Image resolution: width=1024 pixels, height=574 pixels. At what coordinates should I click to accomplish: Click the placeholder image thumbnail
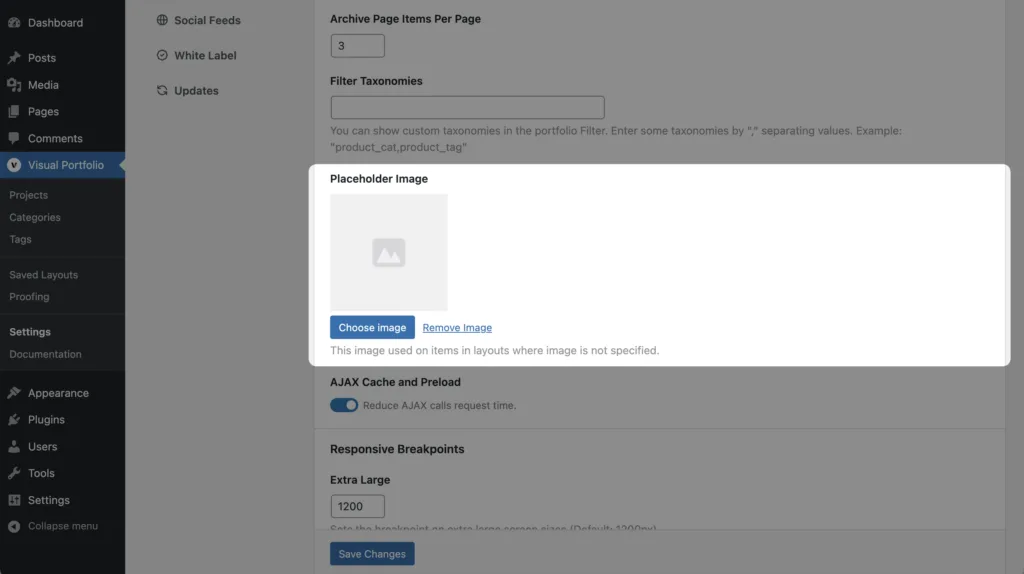[389, 252]
